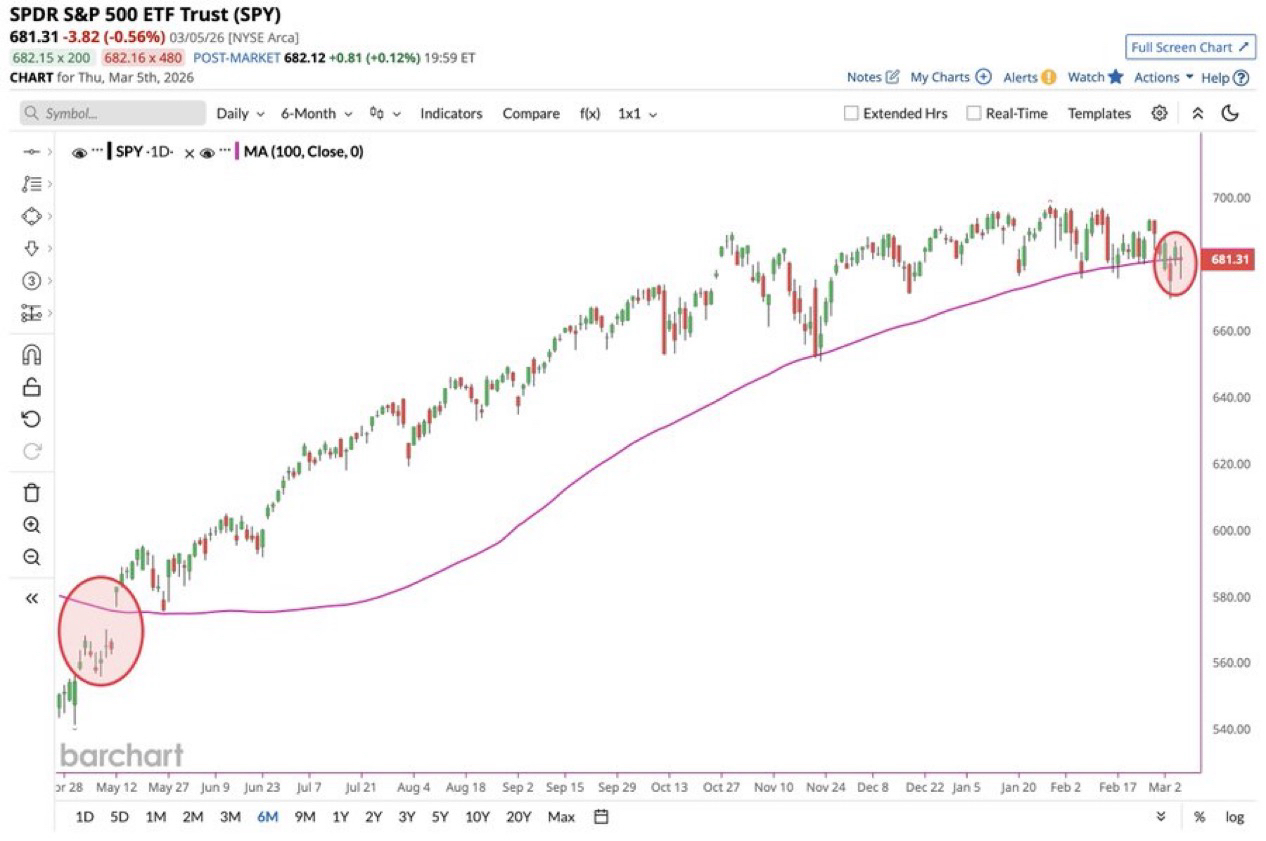
Task: Check the Real-Time checkbox
Action: coord(973,113)
